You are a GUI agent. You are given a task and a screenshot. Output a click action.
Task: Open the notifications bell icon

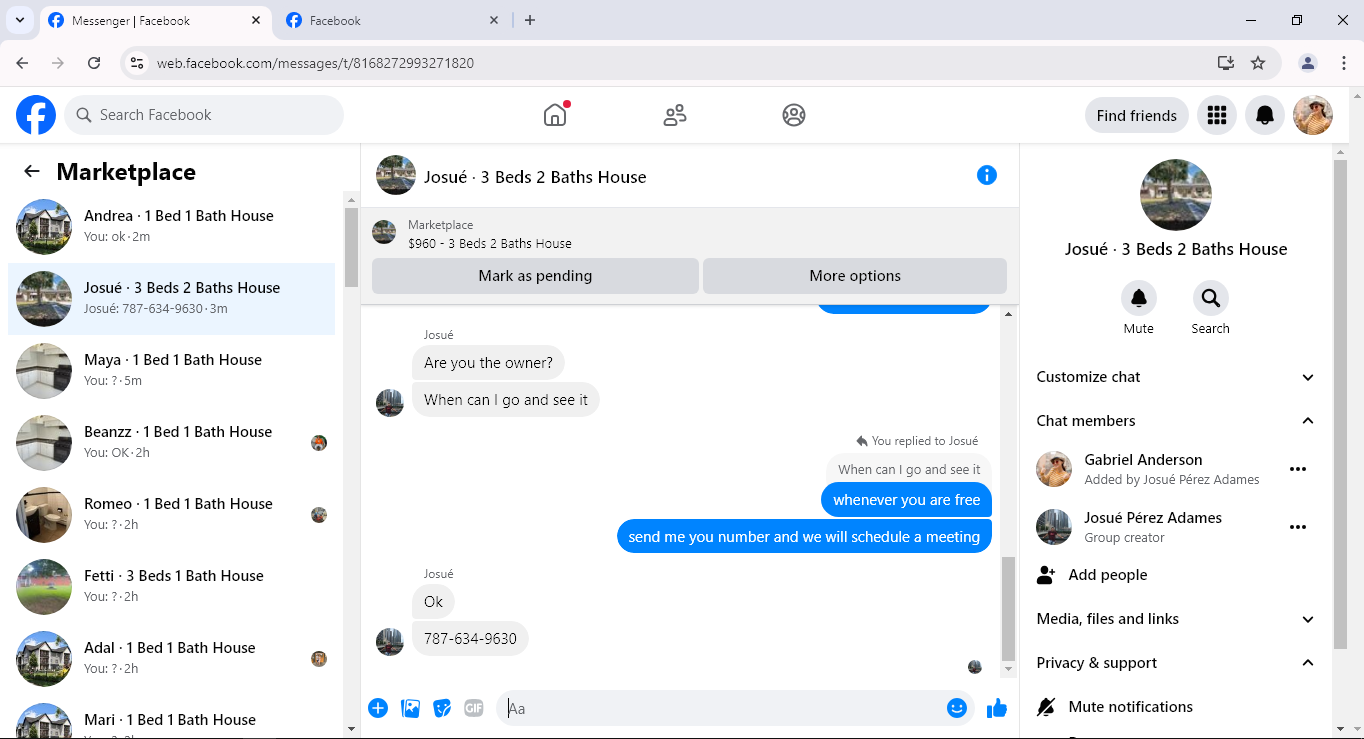click(x=1265, y=115)
